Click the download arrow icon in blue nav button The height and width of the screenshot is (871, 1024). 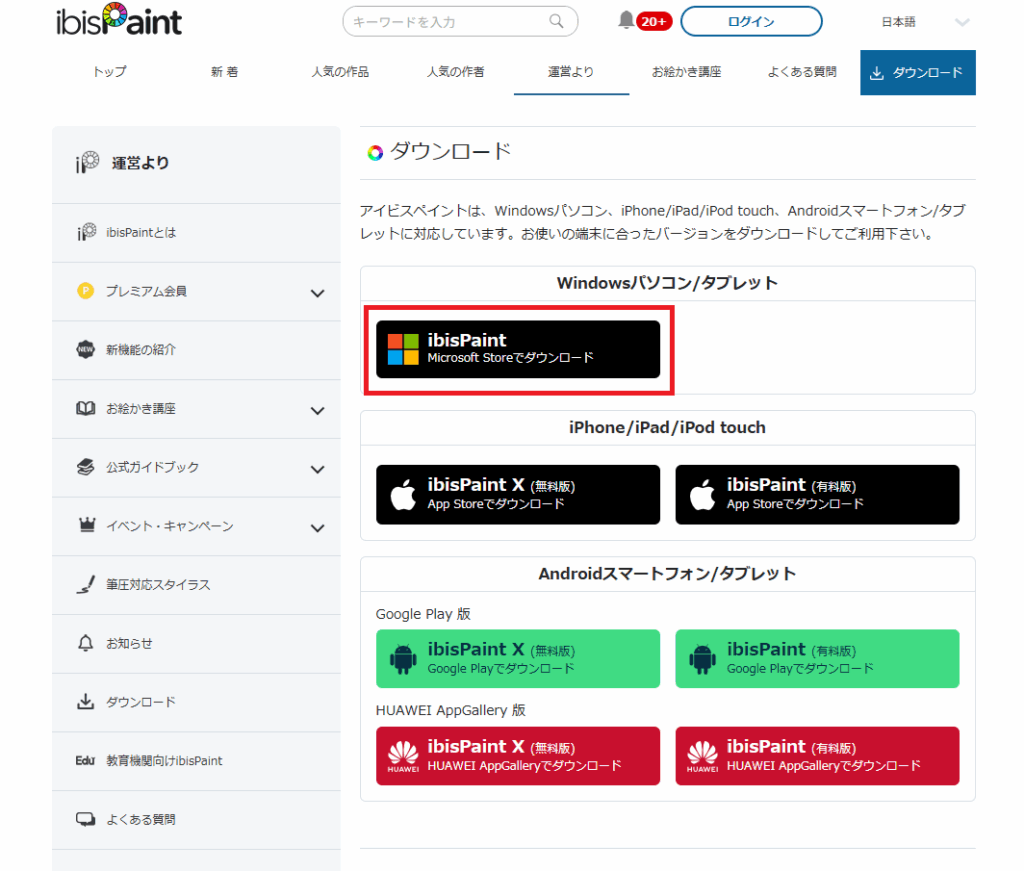coord(877,73)
